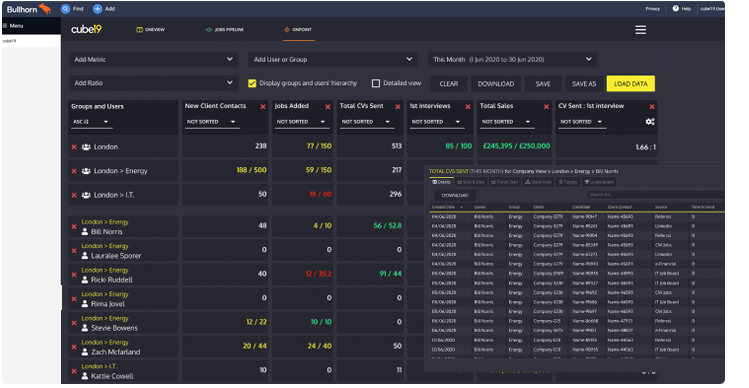Open the Add User or Group dropdown

click(x=333, y=59)
